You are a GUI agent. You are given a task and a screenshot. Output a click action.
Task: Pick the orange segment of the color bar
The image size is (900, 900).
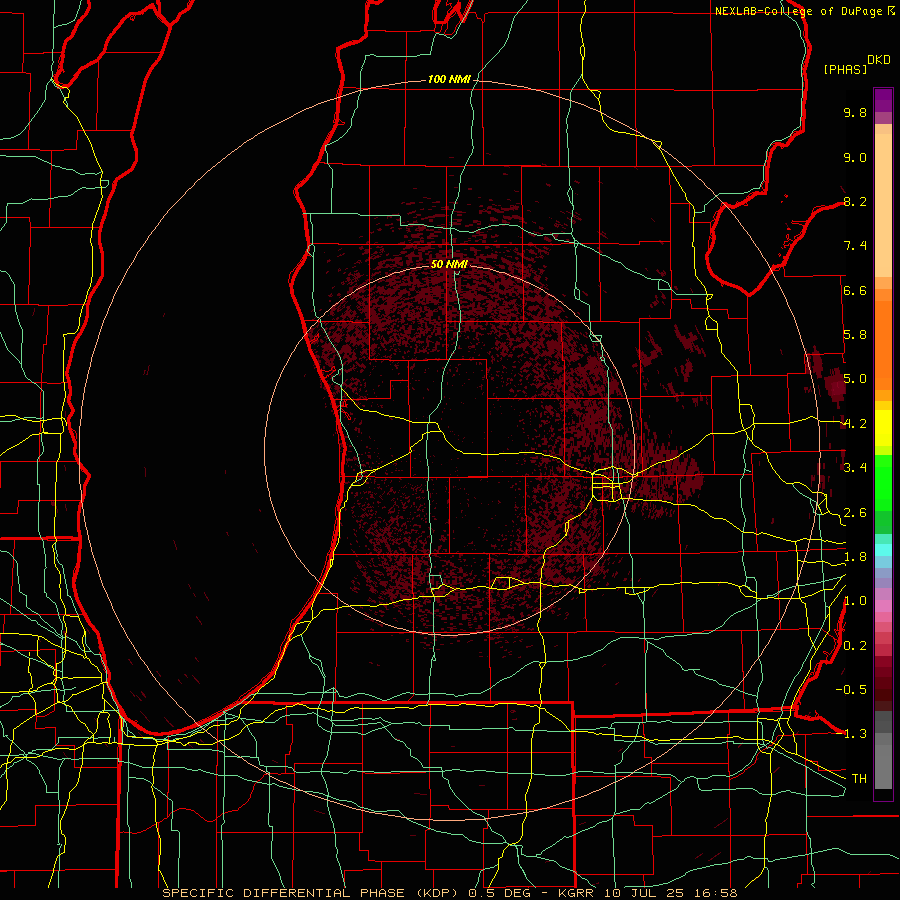click(x=883, y=344)
